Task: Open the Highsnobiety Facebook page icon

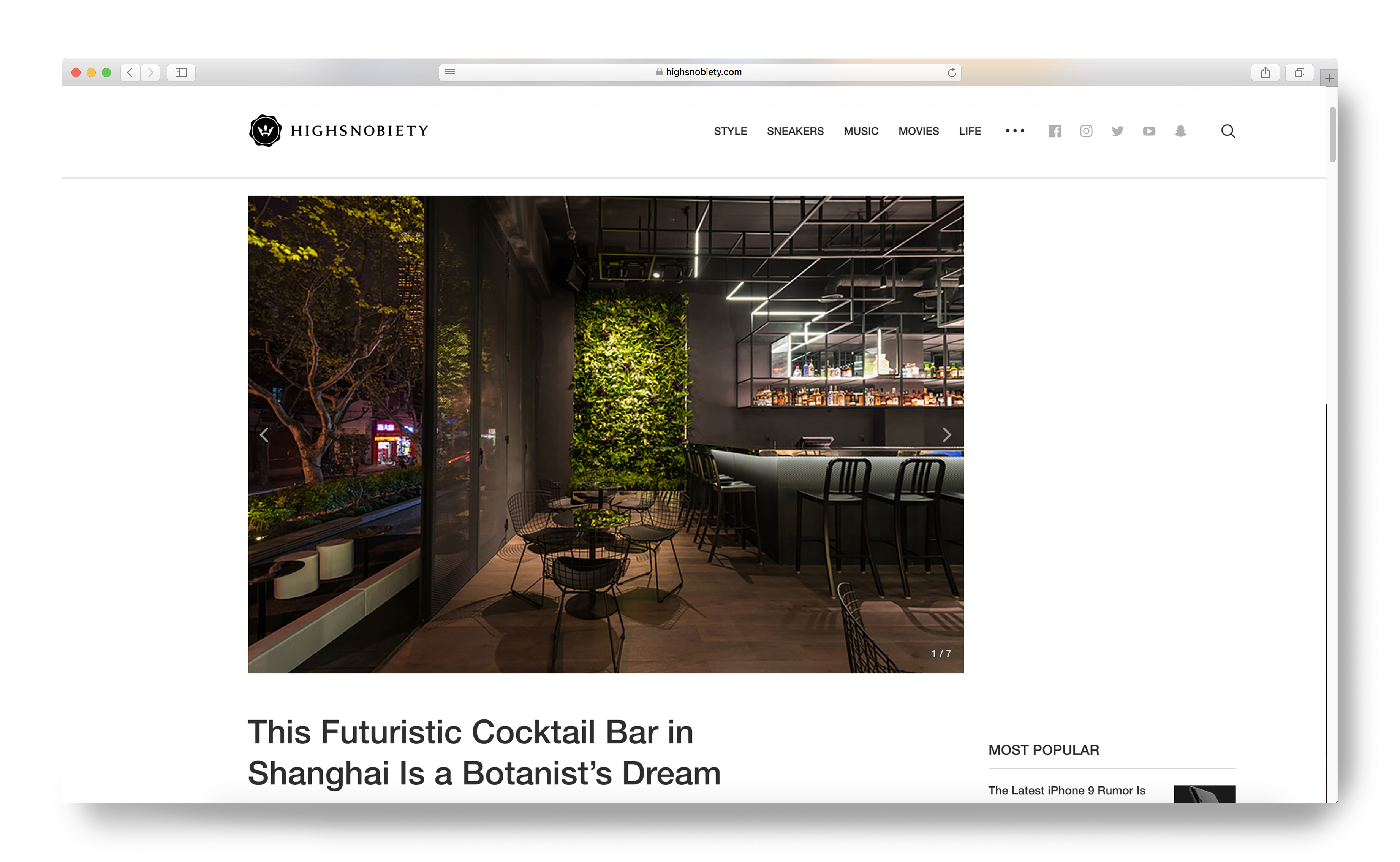Action: point(1054,131)
